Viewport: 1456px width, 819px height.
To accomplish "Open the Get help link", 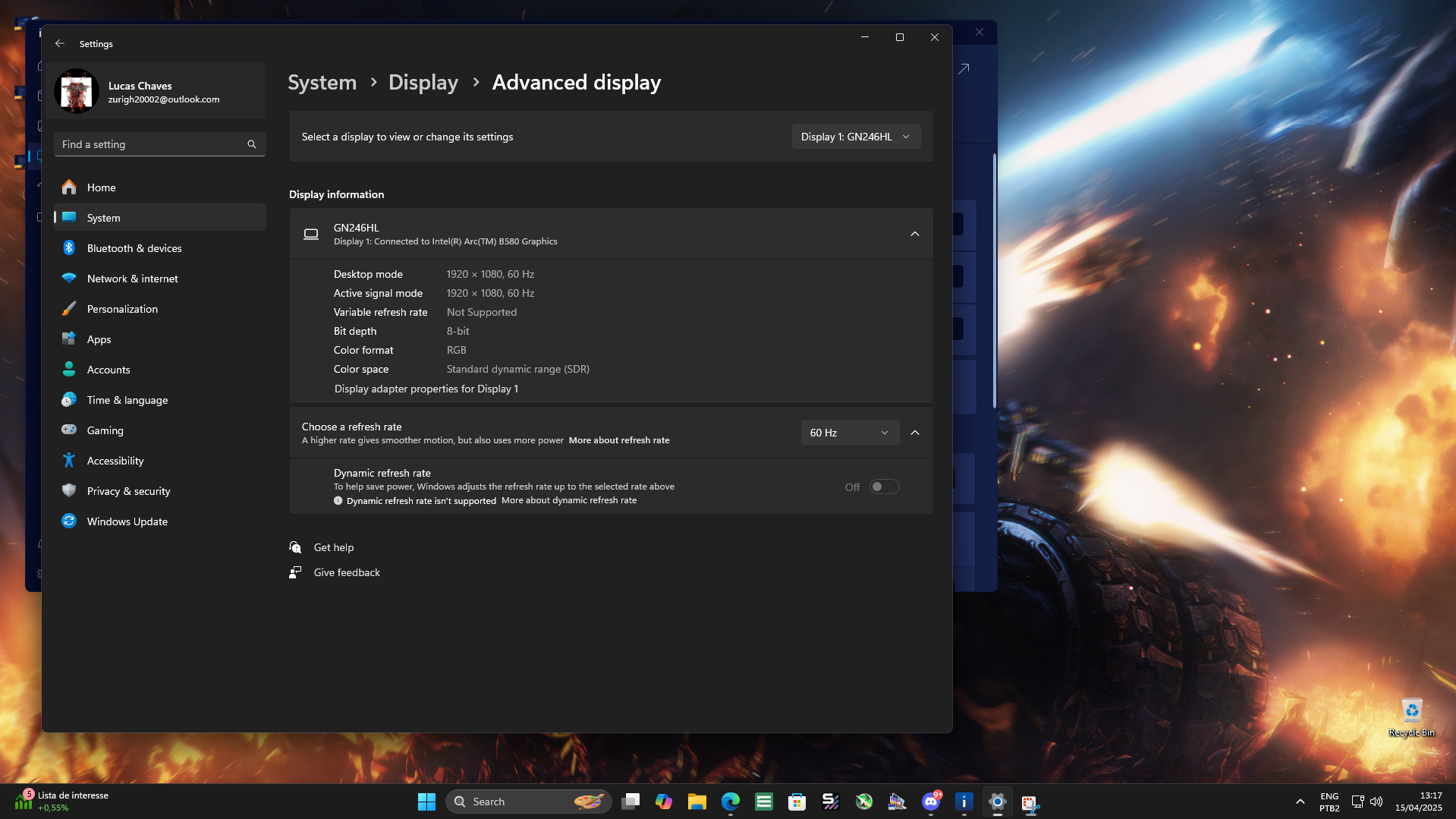I will click(333, 547).
